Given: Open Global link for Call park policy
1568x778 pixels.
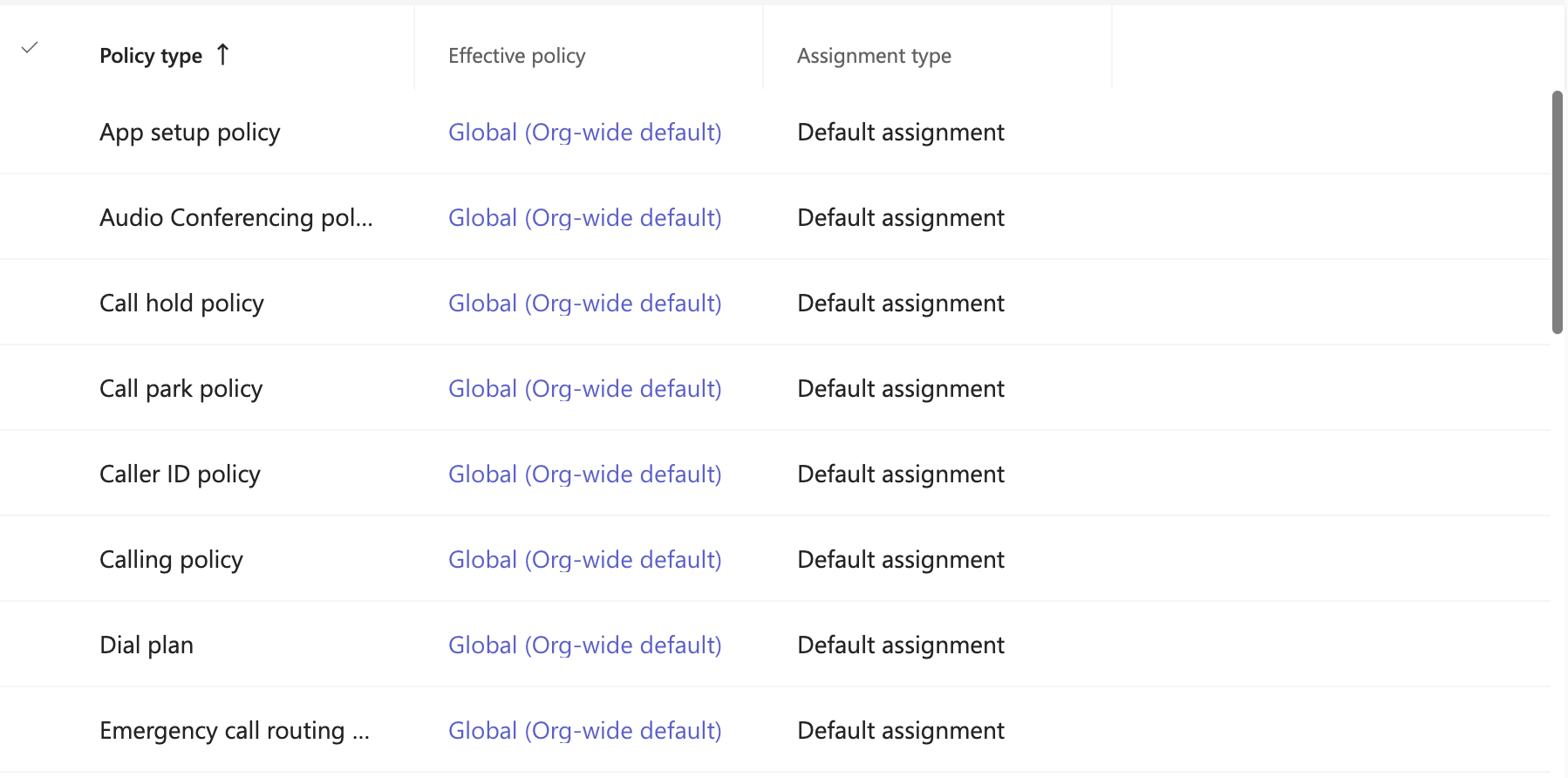Looking at the screenshot, I should click(584, 388).
